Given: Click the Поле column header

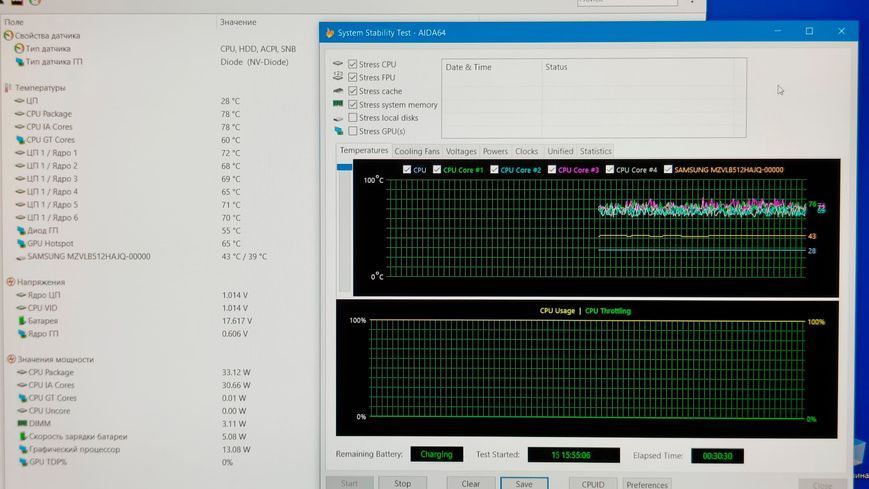Looking at the screenshot, I should point(14,22).
